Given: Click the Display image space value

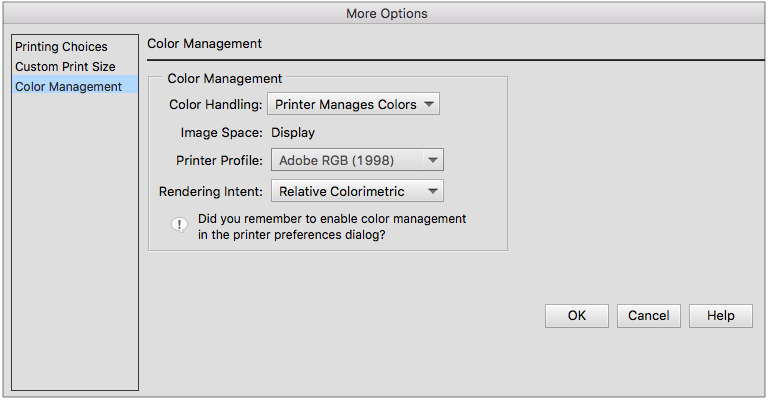Looking at the screenshot, I should (x=293, y=132).
